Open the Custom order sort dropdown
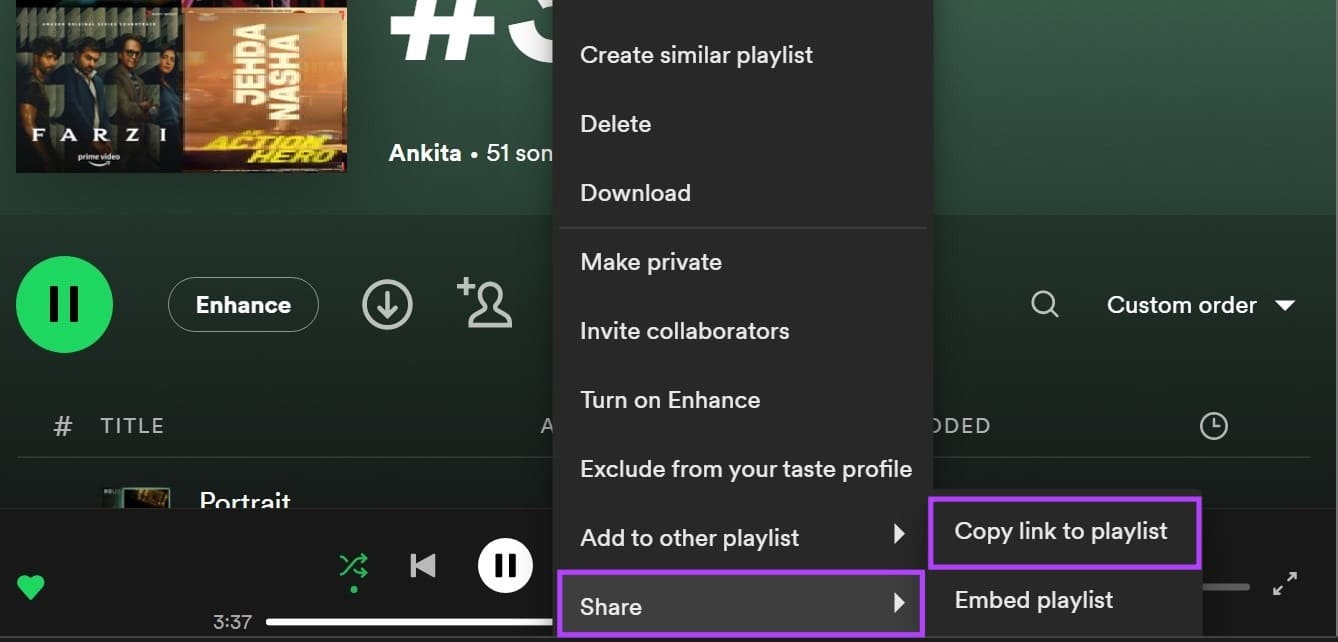The image size is (1338, 642). point(1200,305)
